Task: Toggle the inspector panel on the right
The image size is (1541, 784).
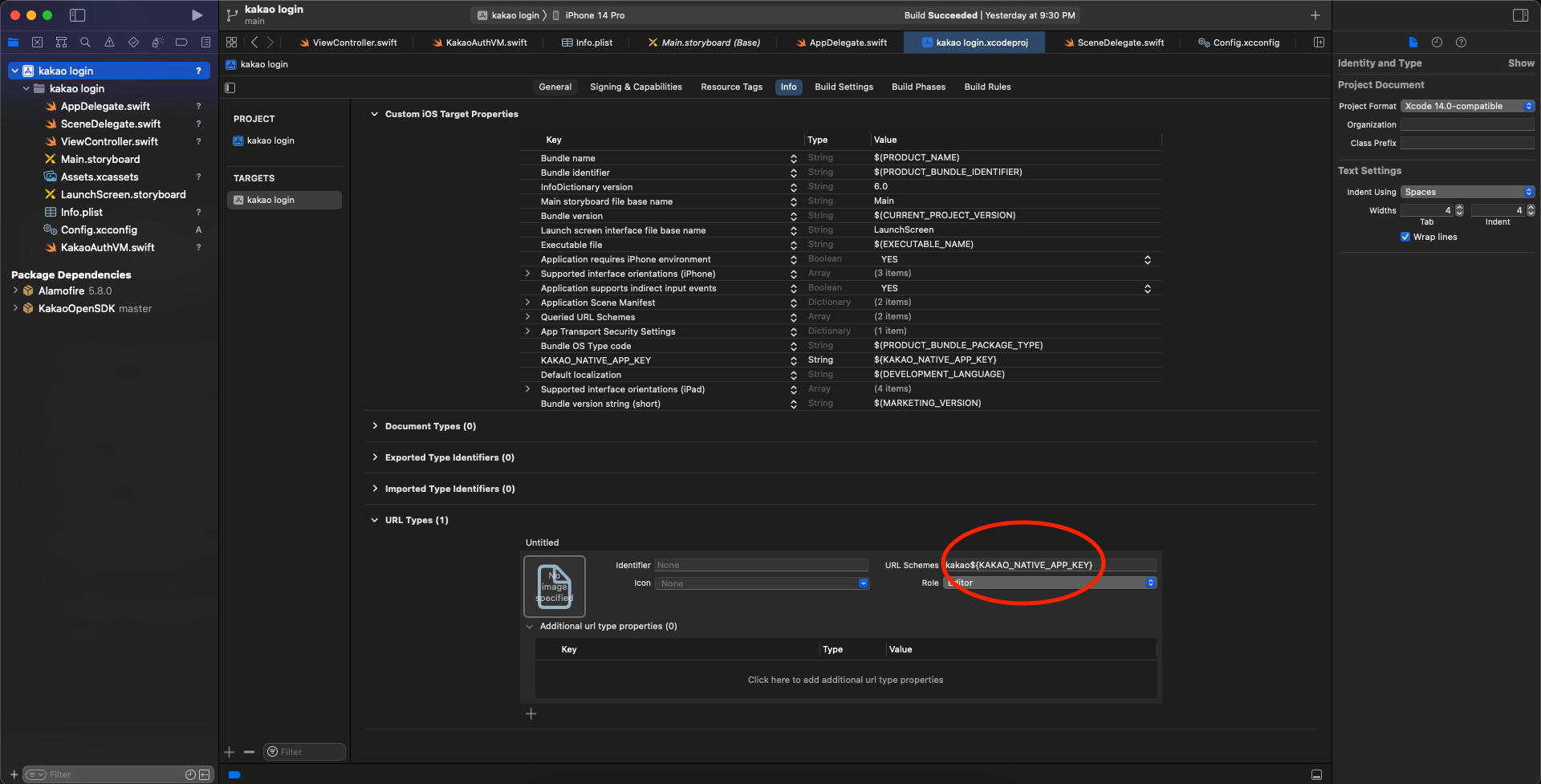Action: pyautogui.click(x=1520, y=15)
